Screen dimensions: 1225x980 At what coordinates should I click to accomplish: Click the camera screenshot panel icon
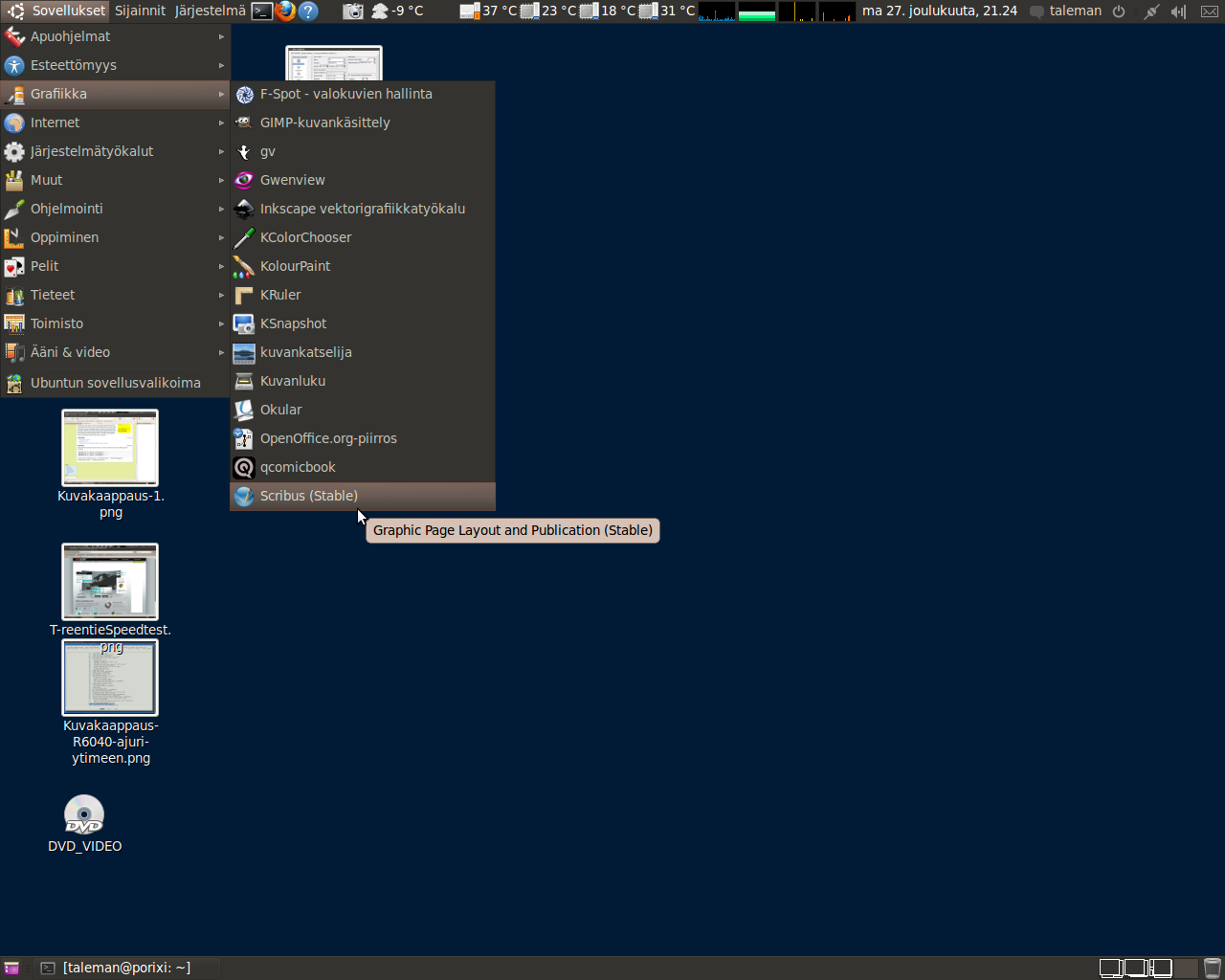pyautogui.click(x=353, y=11)
